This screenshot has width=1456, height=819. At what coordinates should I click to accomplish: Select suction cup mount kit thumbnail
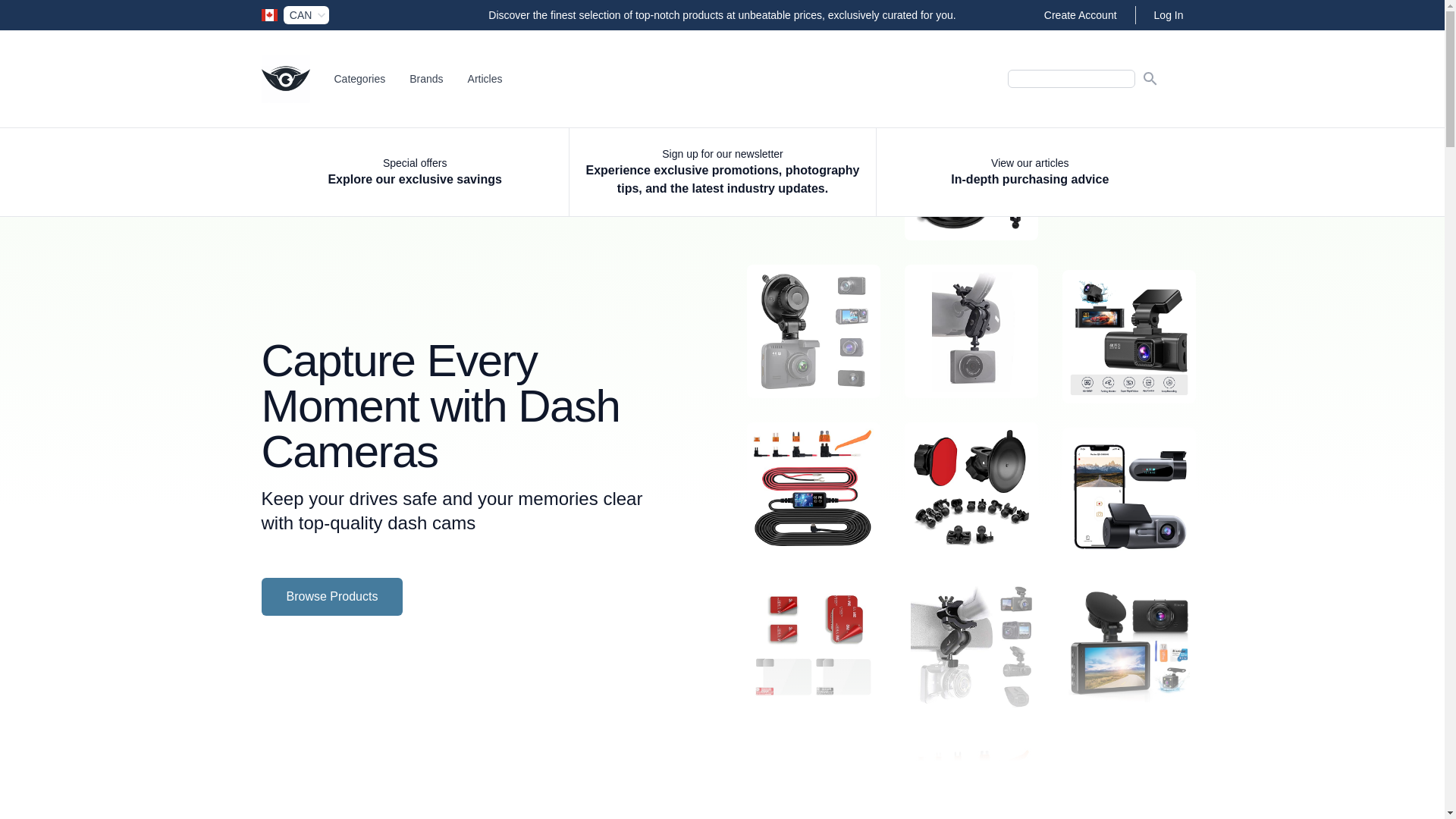coord(971,489)
